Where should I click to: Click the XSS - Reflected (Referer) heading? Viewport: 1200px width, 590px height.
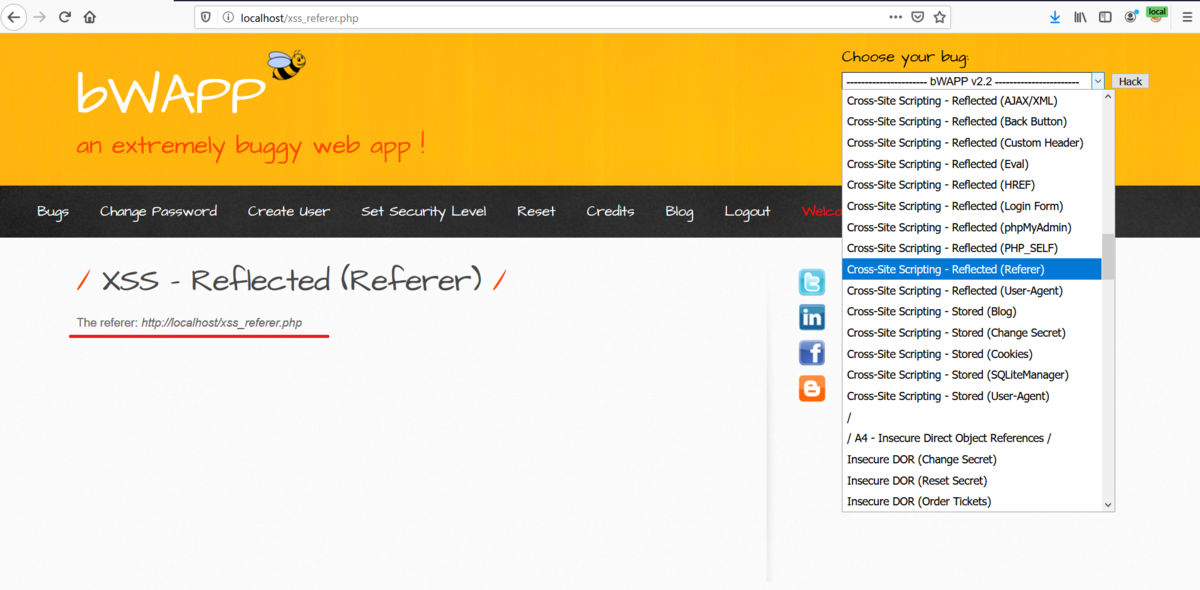pyautogui.click(x=292, y=280)
